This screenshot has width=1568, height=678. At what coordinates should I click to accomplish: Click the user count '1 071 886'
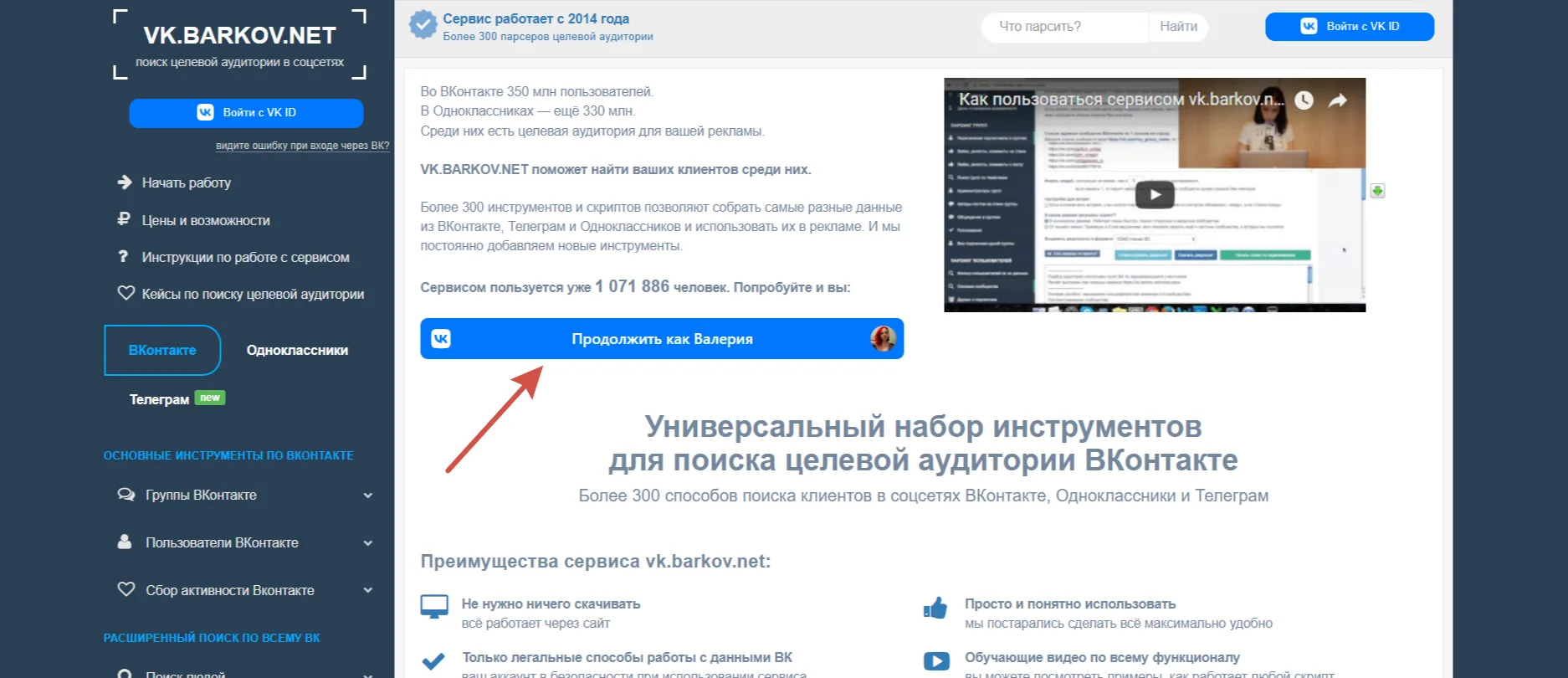point(632,286)
